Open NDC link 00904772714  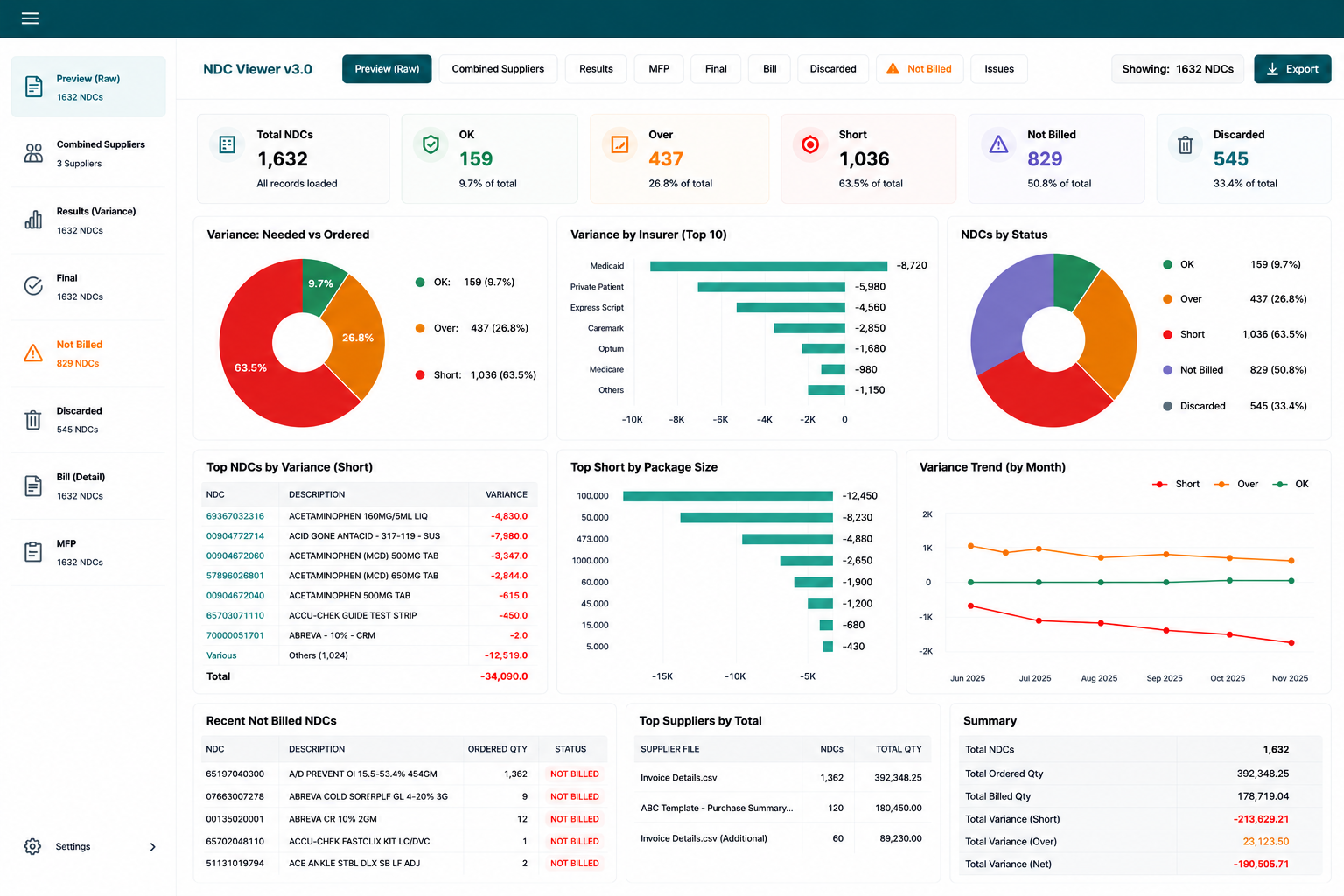pyautogui.click(x=235, y=536)
